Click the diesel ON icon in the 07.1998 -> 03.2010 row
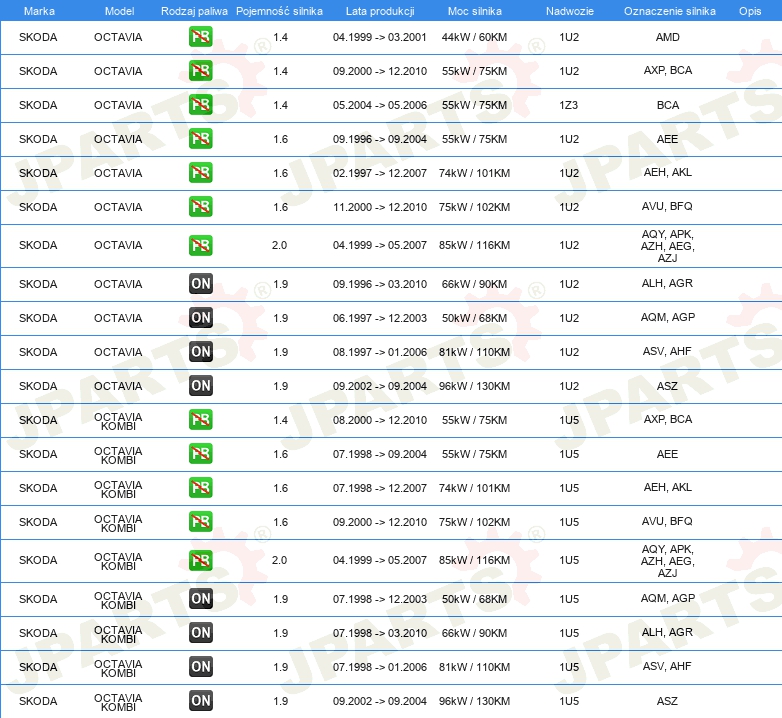The width and height of the screenshot is (782, 718). click(200, 633)
